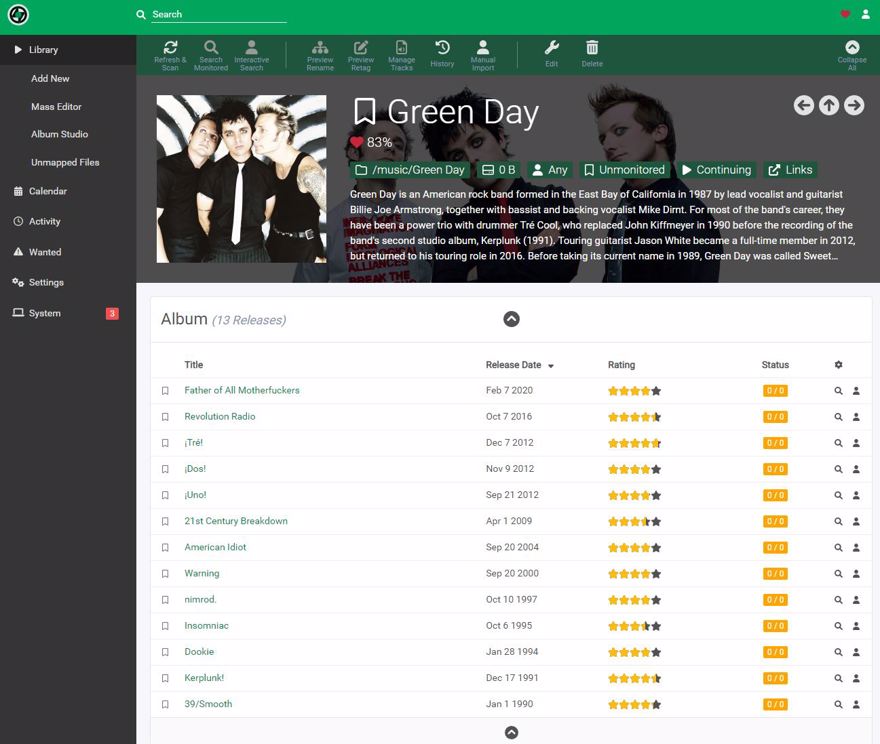Click System health badge 3
This screenshot has height=744, width=880.
pos(112,314)
